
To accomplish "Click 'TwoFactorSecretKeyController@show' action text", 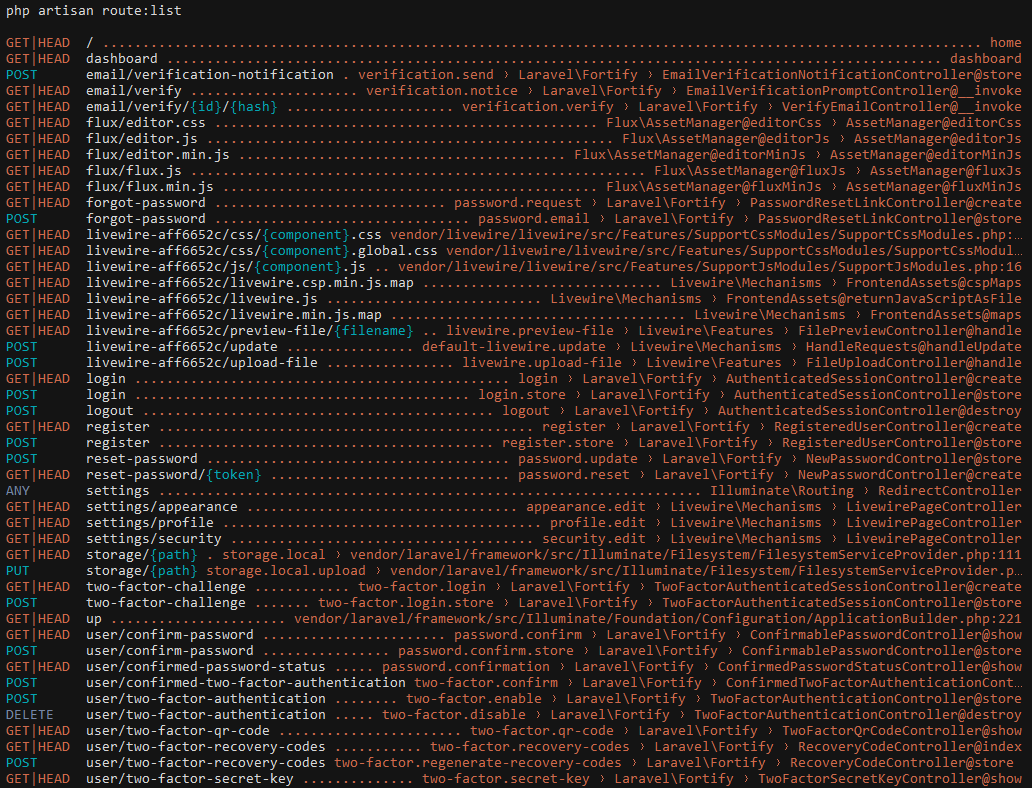I will (890, 779).
